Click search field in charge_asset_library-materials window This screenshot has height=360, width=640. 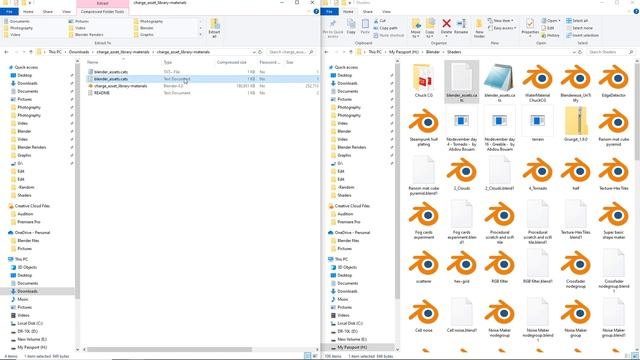coord(291,52)
